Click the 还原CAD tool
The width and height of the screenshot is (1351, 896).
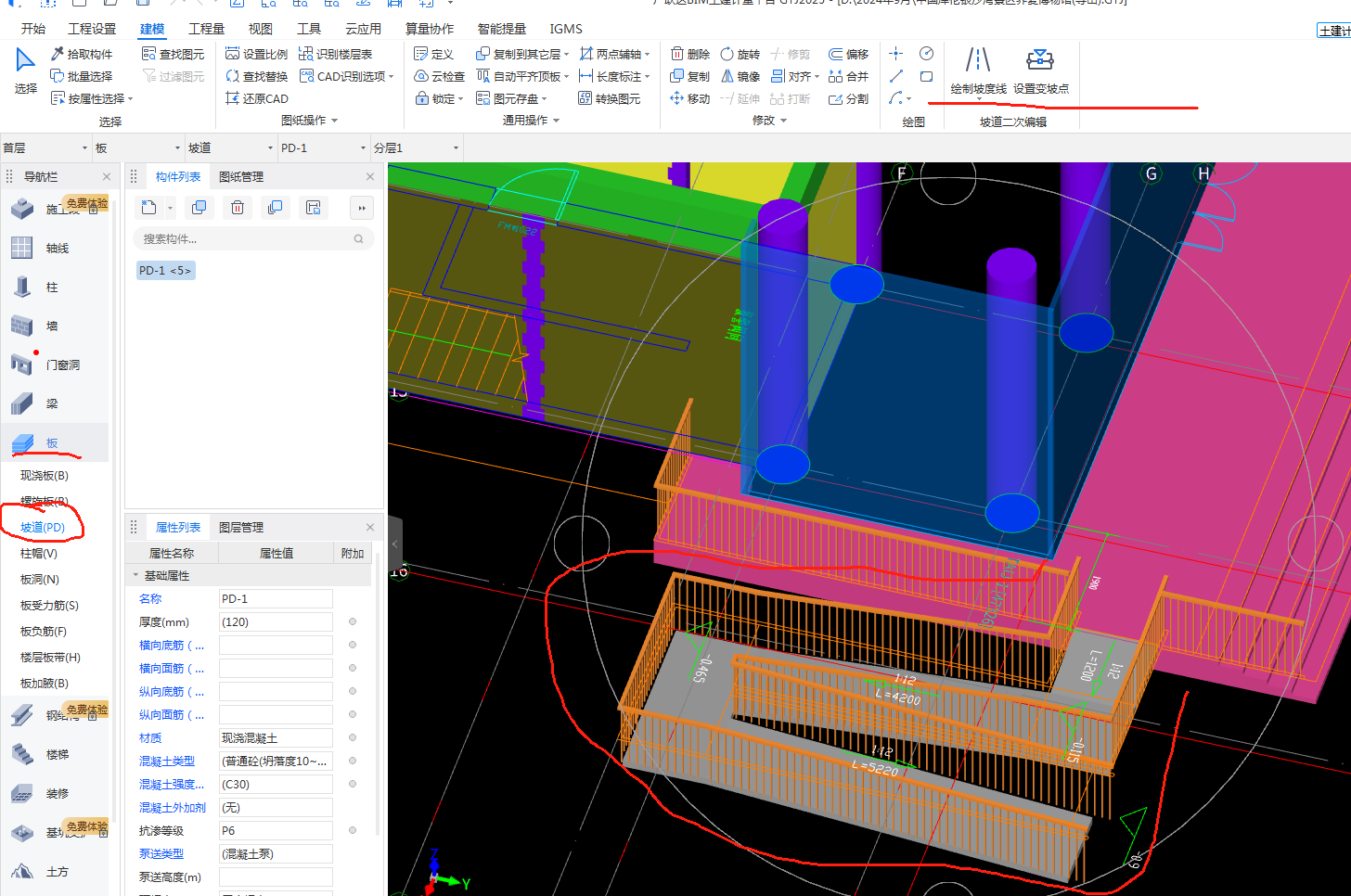coord(257,98)
